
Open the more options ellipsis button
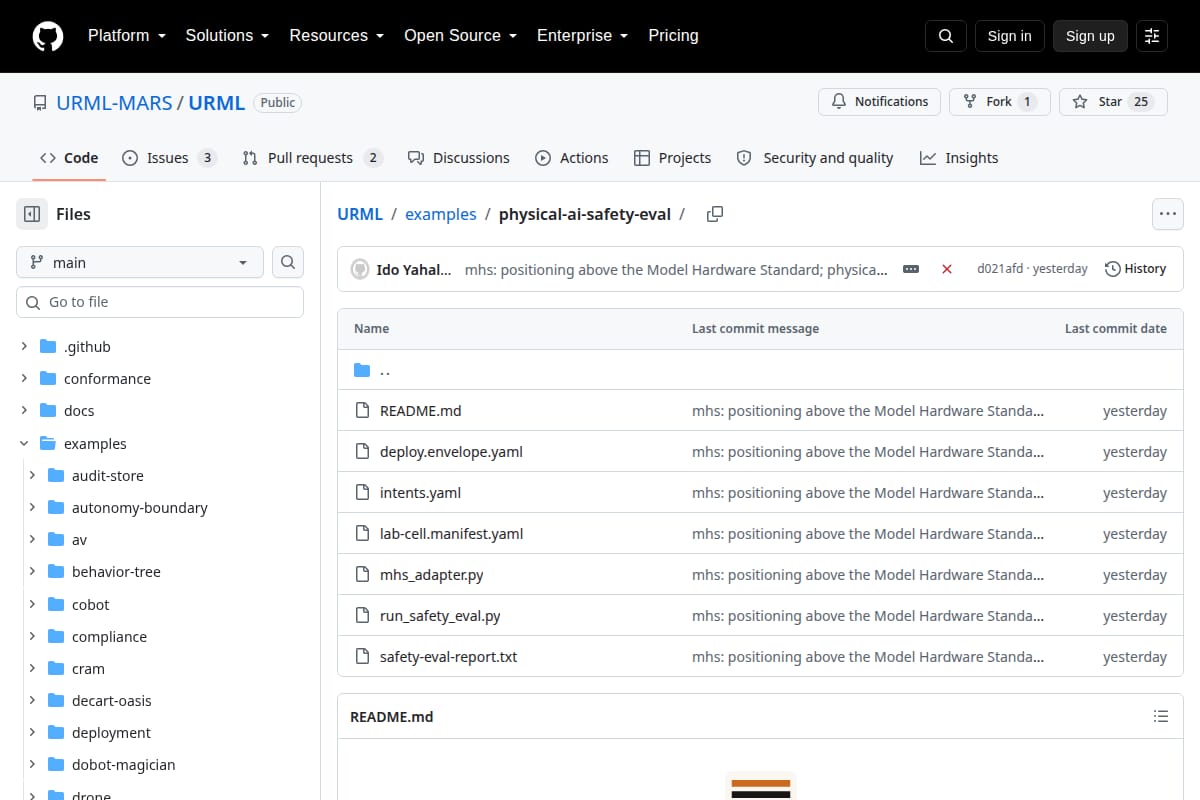pos(1168,214)
